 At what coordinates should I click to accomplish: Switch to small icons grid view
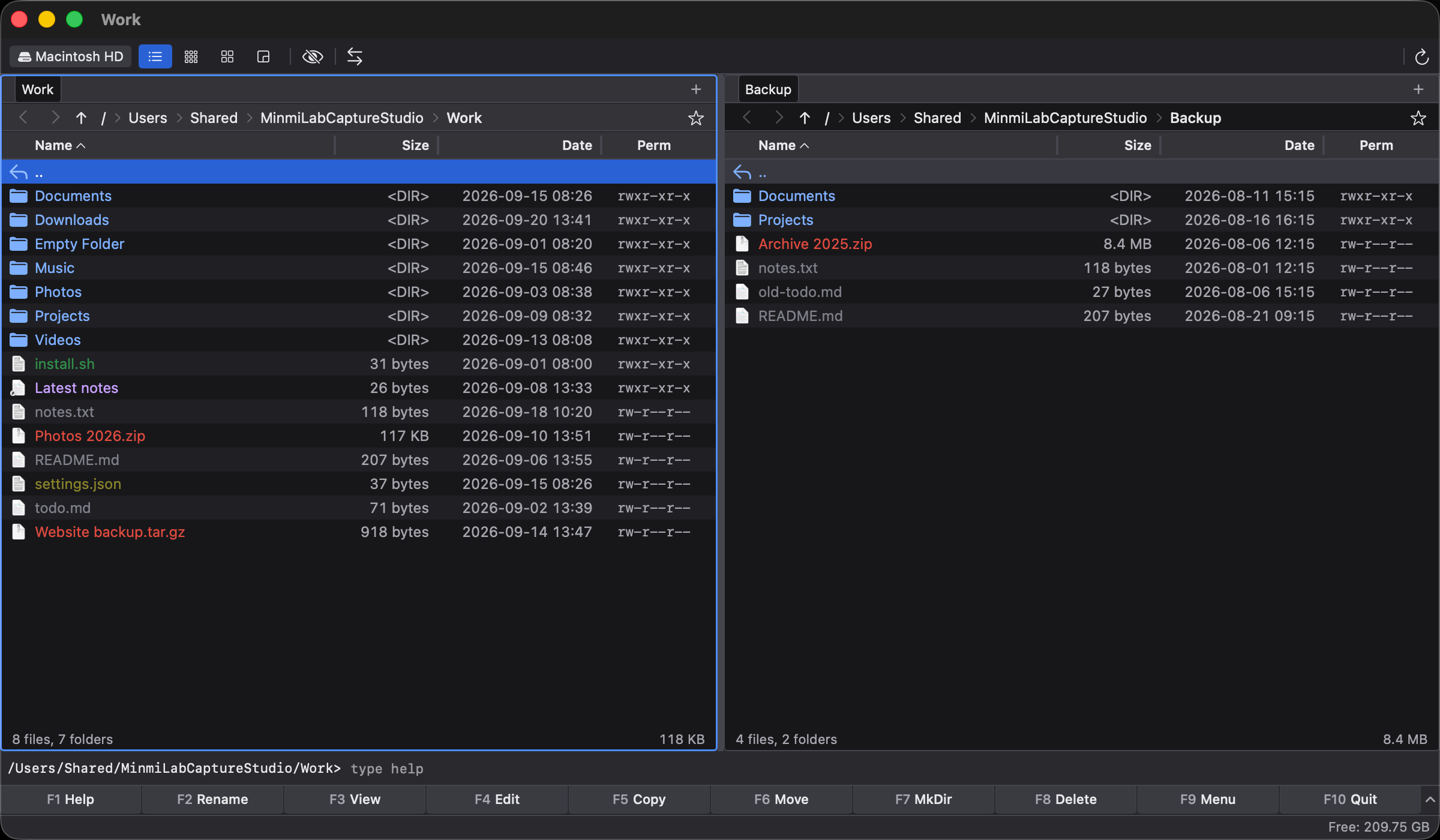191,56
